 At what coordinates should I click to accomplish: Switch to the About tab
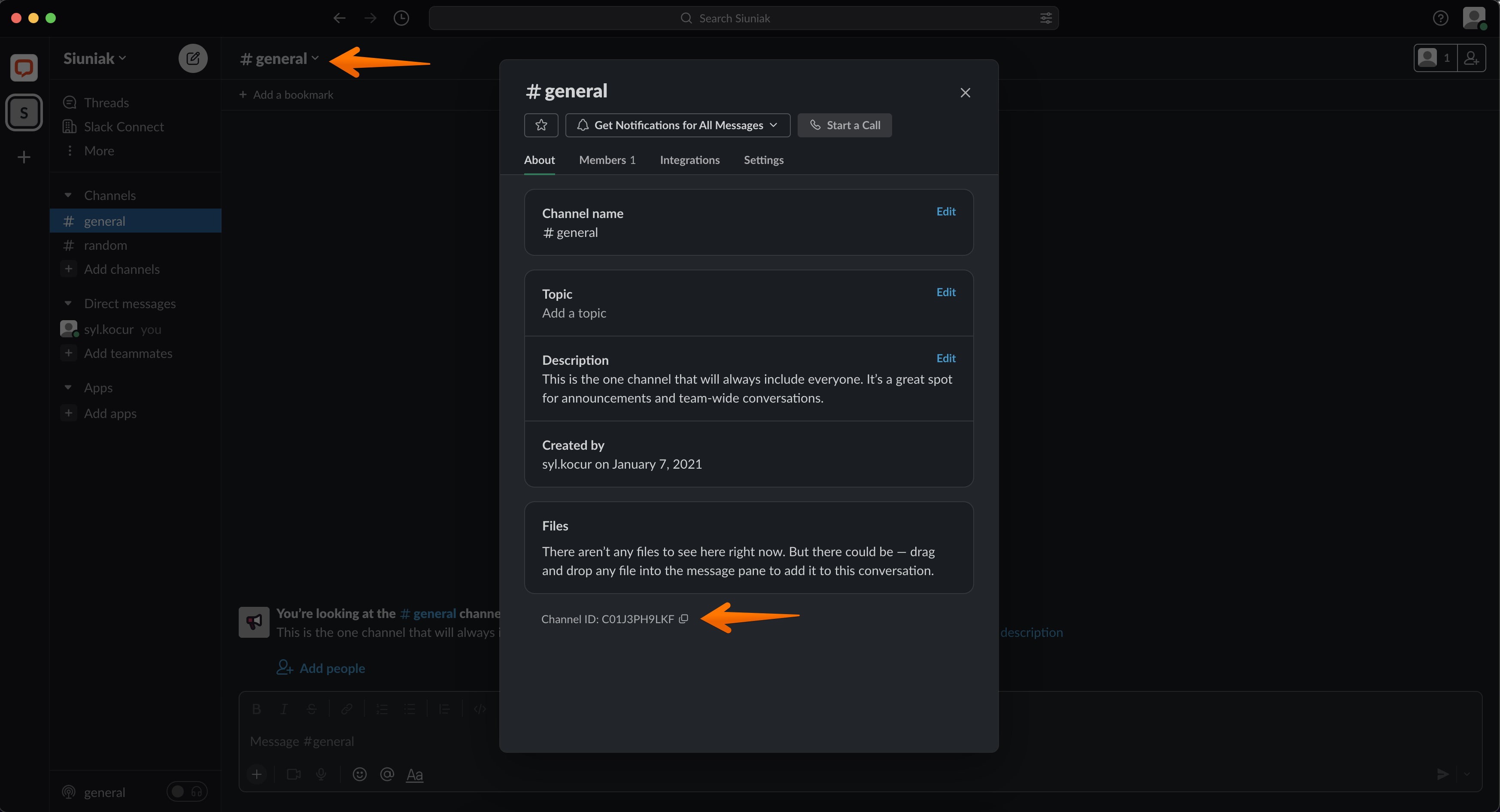click(539, 160)
